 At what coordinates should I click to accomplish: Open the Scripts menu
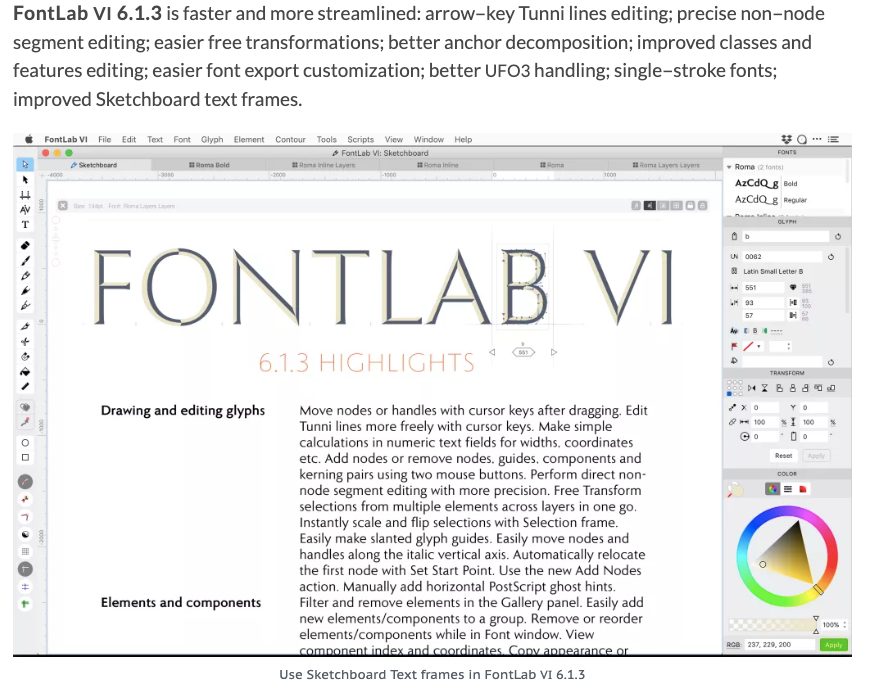coord(360,140)
